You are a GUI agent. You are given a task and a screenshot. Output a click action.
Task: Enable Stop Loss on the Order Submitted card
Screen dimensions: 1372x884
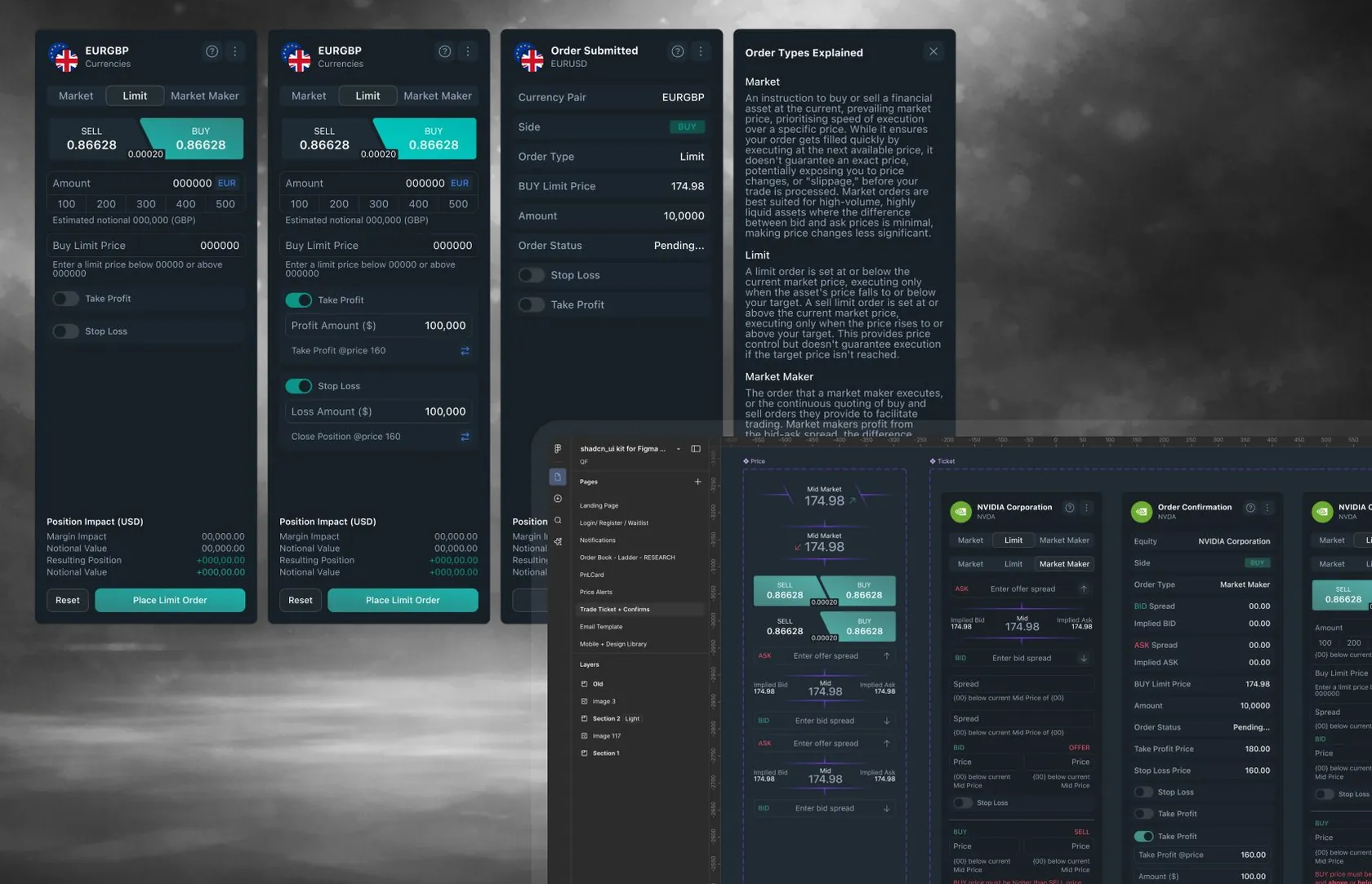pyautogui.click(x=532, y=275)
